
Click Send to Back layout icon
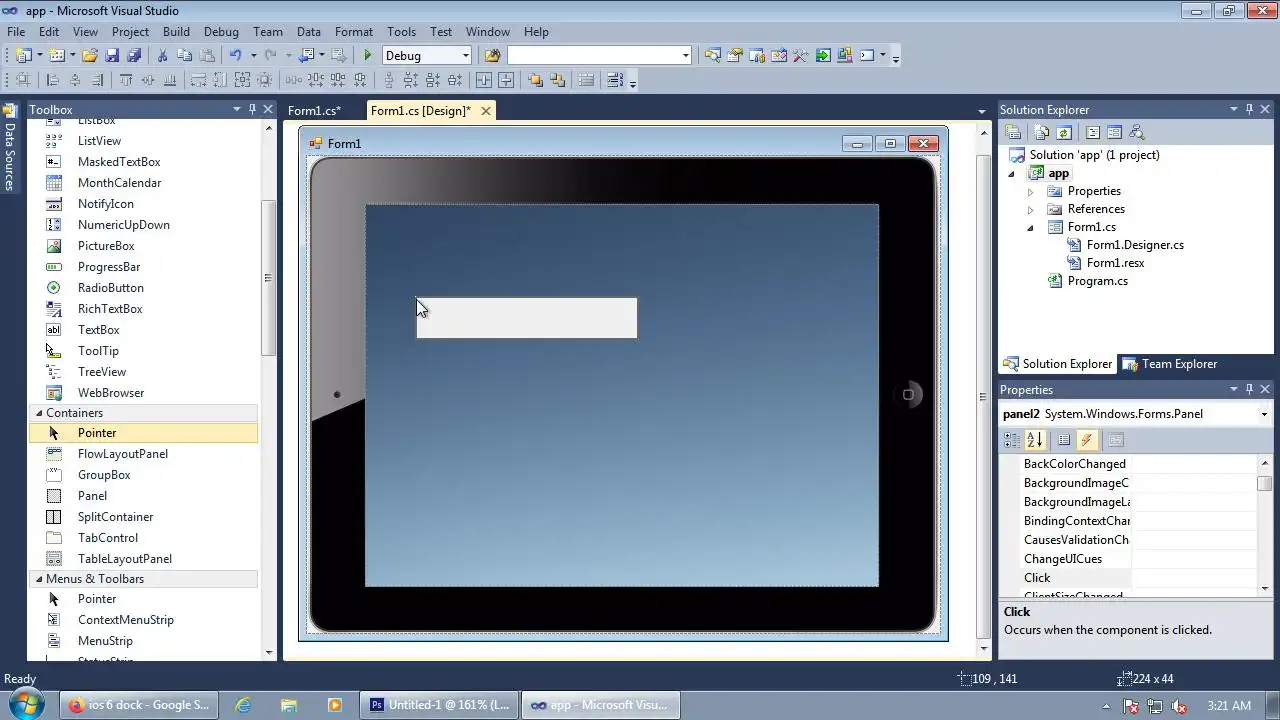(x=557, y=81)
